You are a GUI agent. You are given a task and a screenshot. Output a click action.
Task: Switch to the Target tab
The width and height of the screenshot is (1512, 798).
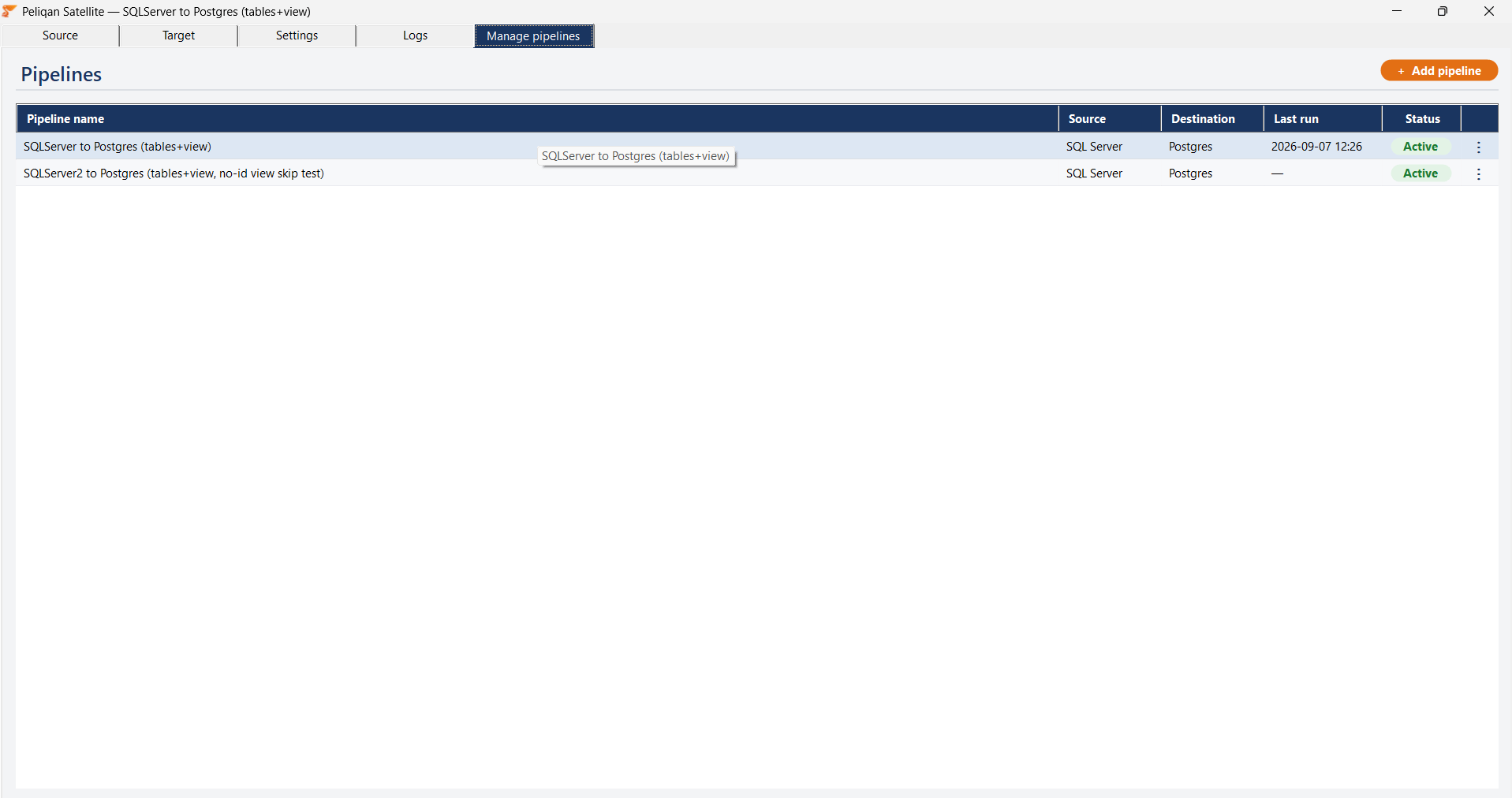(x=178, y=35)
